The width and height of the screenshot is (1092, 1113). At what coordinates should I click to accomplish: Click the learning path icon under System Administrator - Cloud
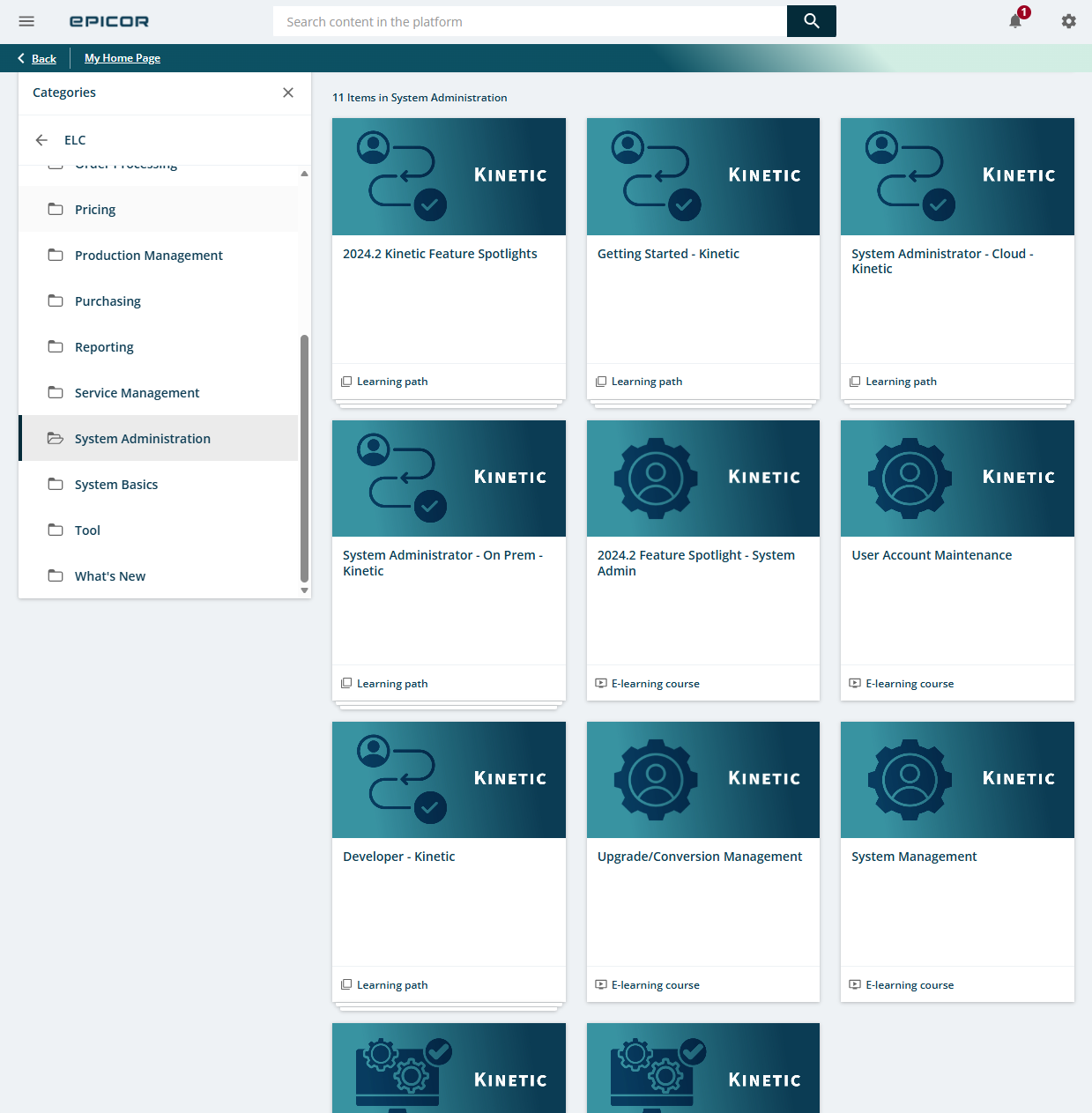(x=855, y=382)
